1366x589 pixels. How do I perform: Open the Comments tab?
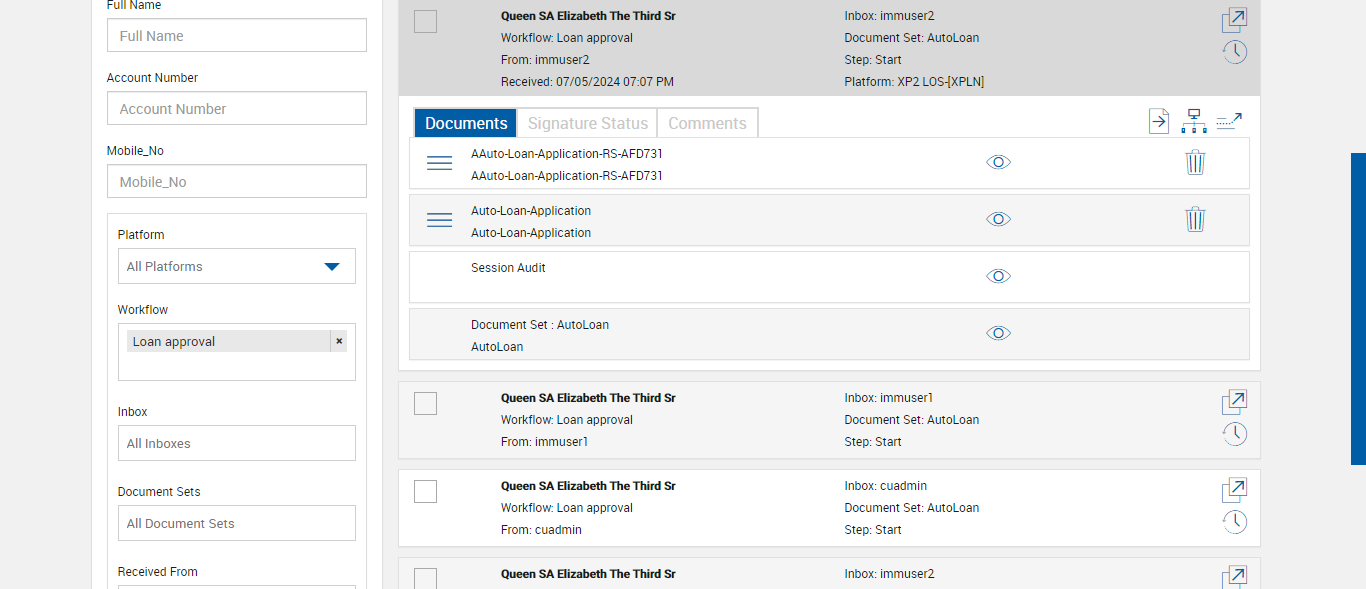pyautogui.click(x=707, y=123)
